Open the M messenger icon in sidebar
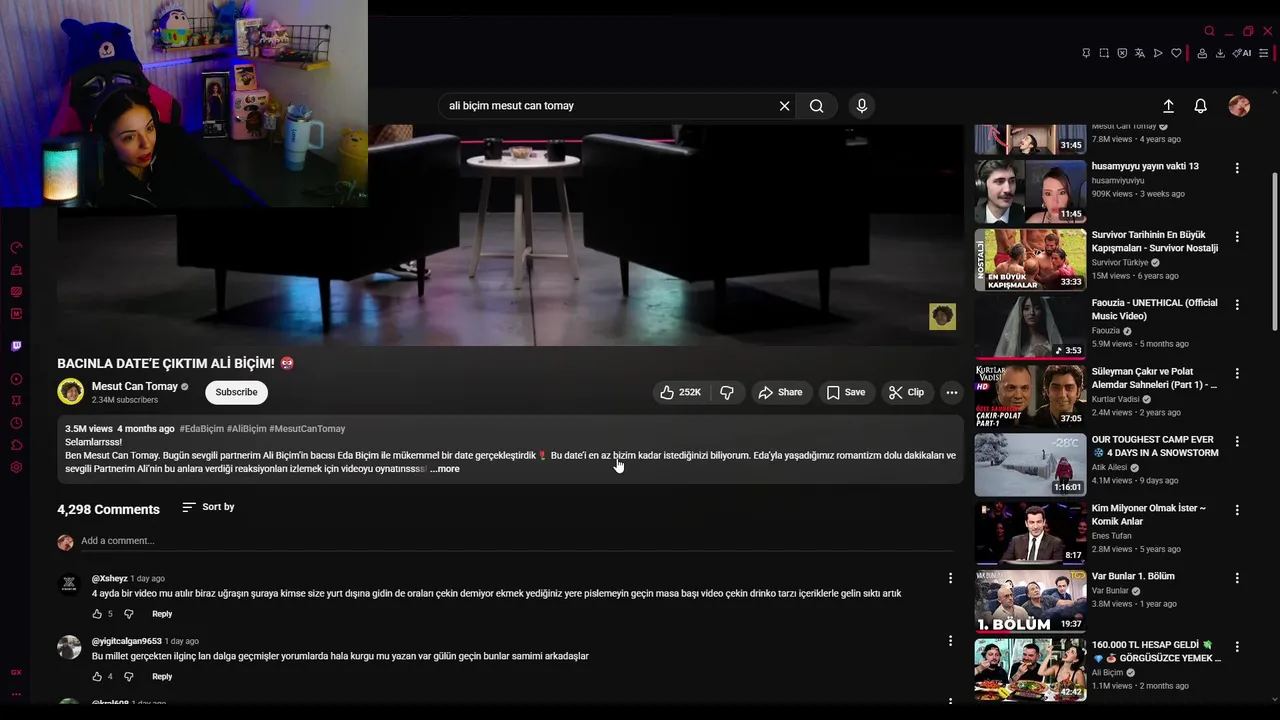Image resolution: width=1280 pixels, height=720 pixels. tap(16, 314)
